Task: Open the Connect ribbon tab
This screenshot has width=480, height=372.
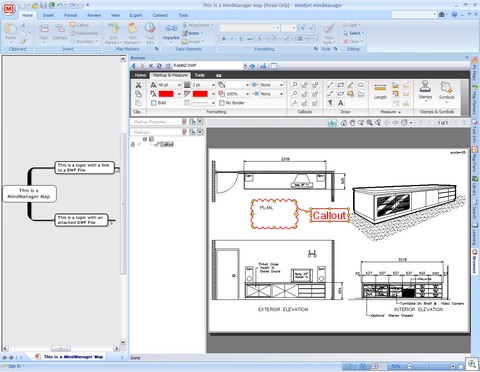Action: (x=160, y=15)
